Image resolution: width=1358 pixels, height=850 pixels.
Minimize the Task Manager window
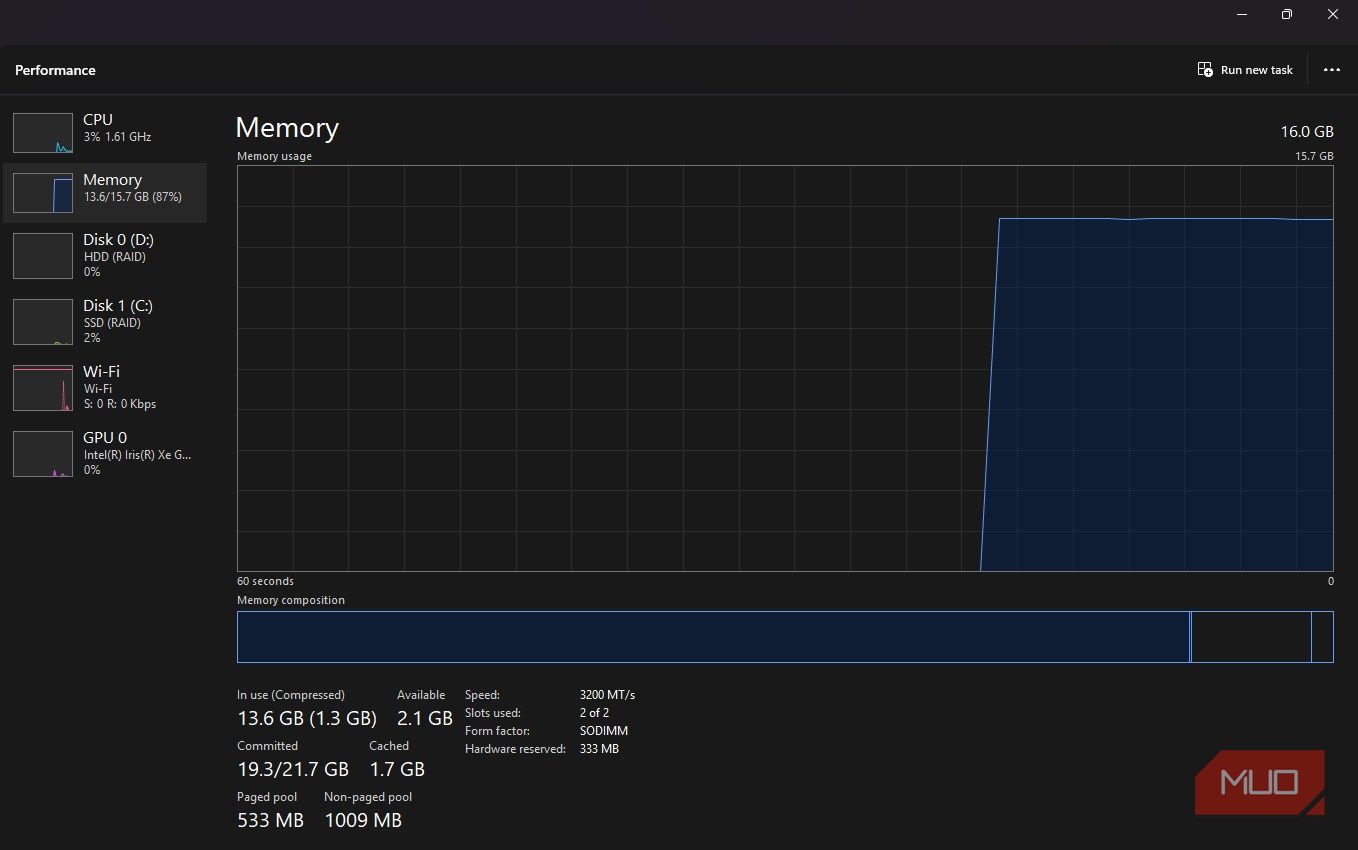point(1241,14)
